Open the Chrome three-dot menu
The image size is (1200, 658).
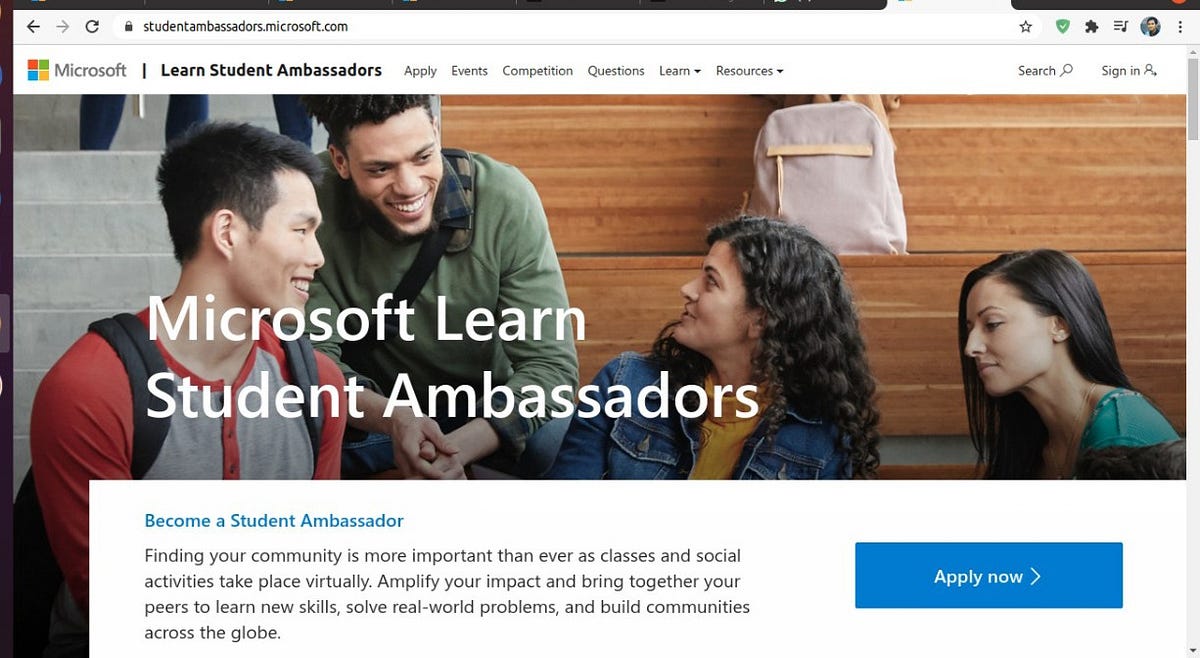(1180, 27)
